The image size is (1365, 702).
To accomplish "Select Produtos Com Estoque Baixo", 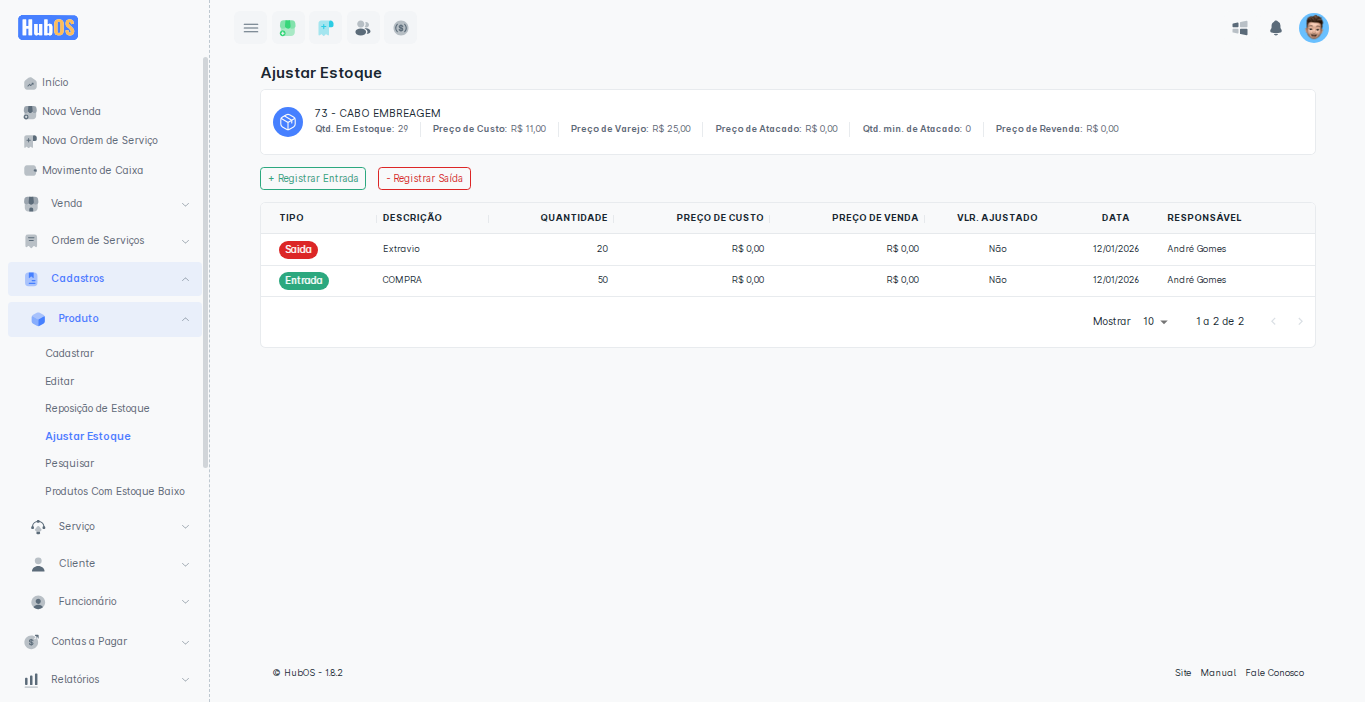I will pyautogui.click(x=114, y=492).
